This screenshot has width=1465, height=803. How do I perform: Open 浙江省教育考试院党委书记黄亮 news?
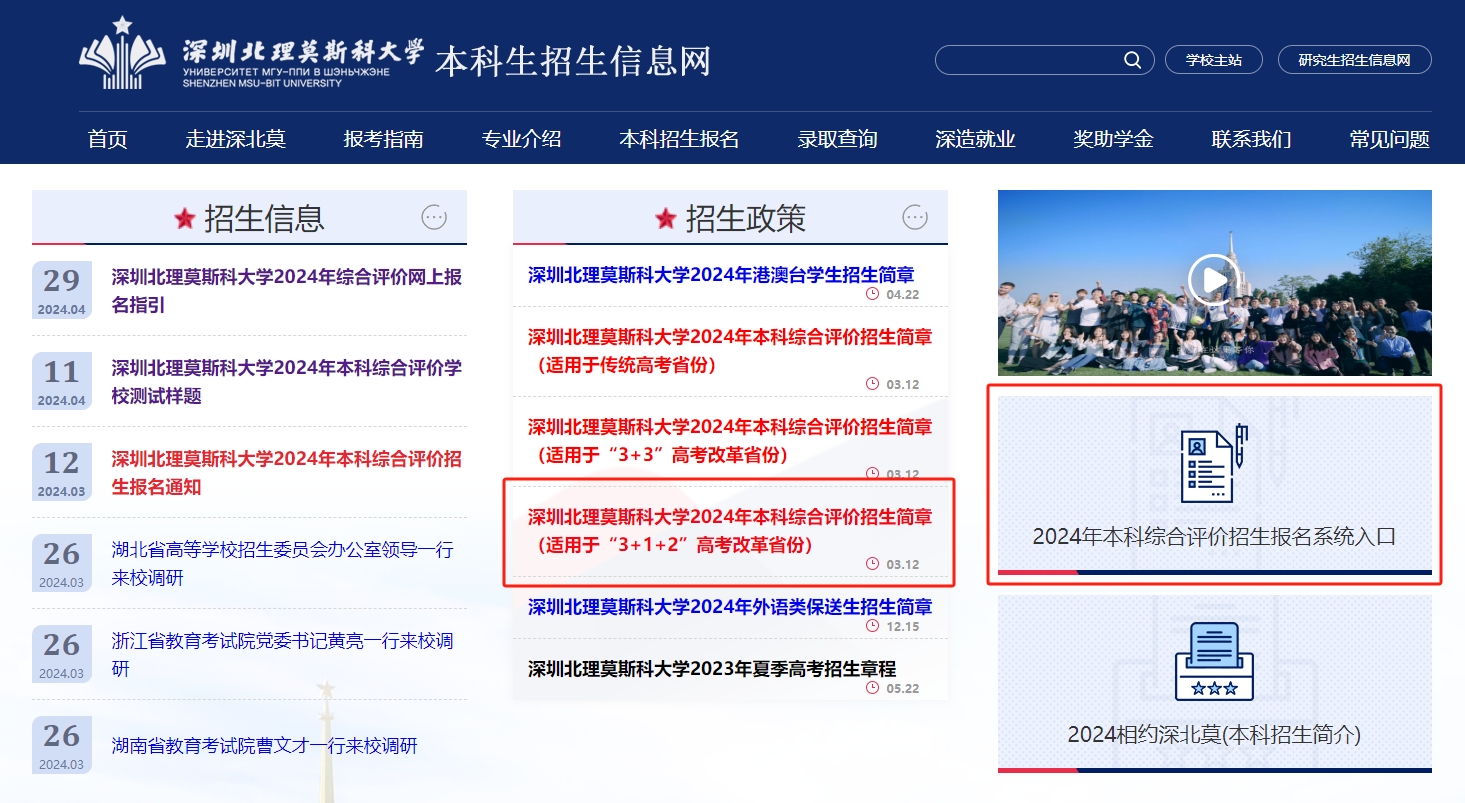click(x=283, y=655)
